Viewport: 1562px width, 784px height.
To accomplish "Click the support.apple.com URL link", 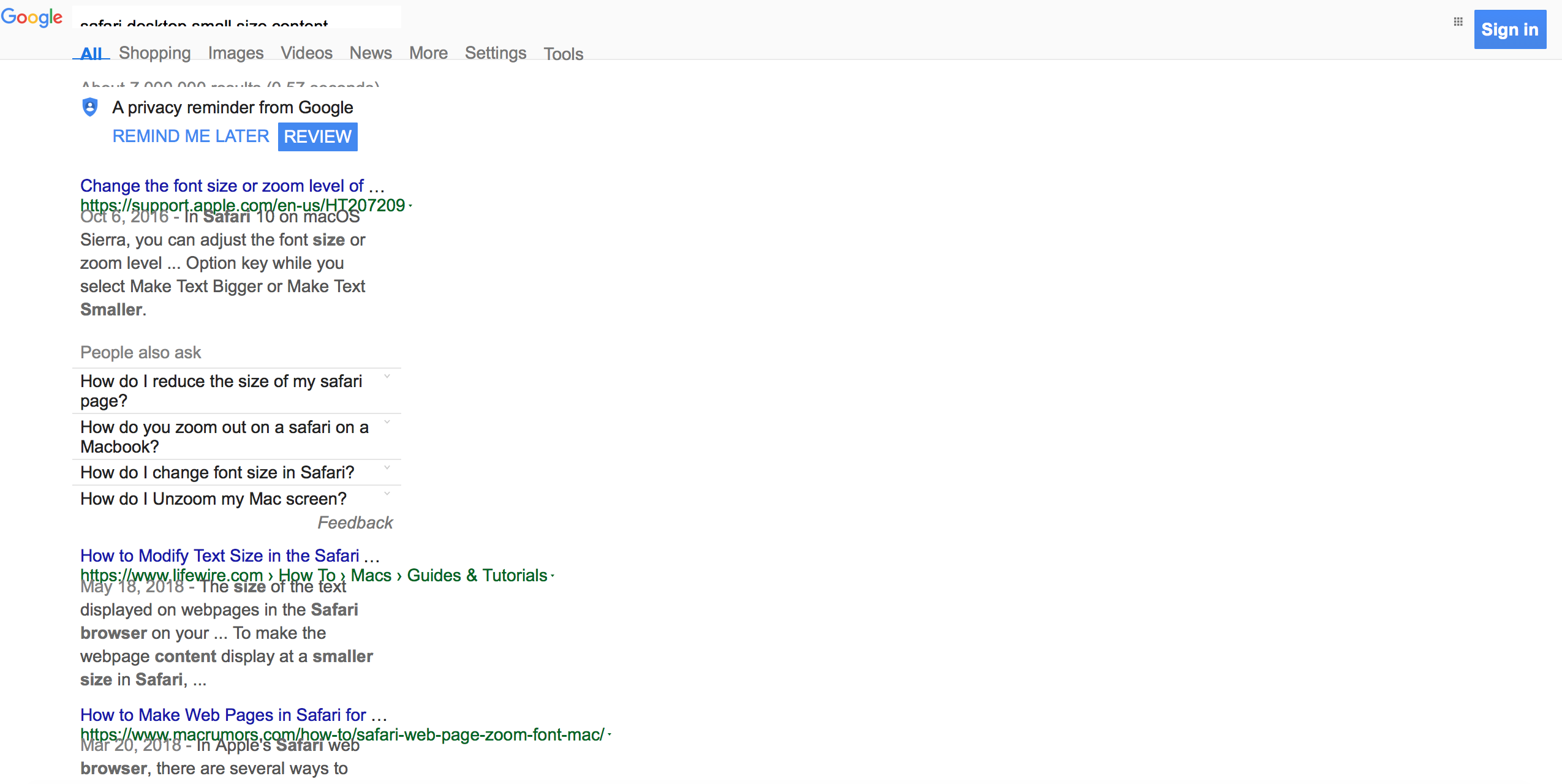I will click(x=243, y=205).
